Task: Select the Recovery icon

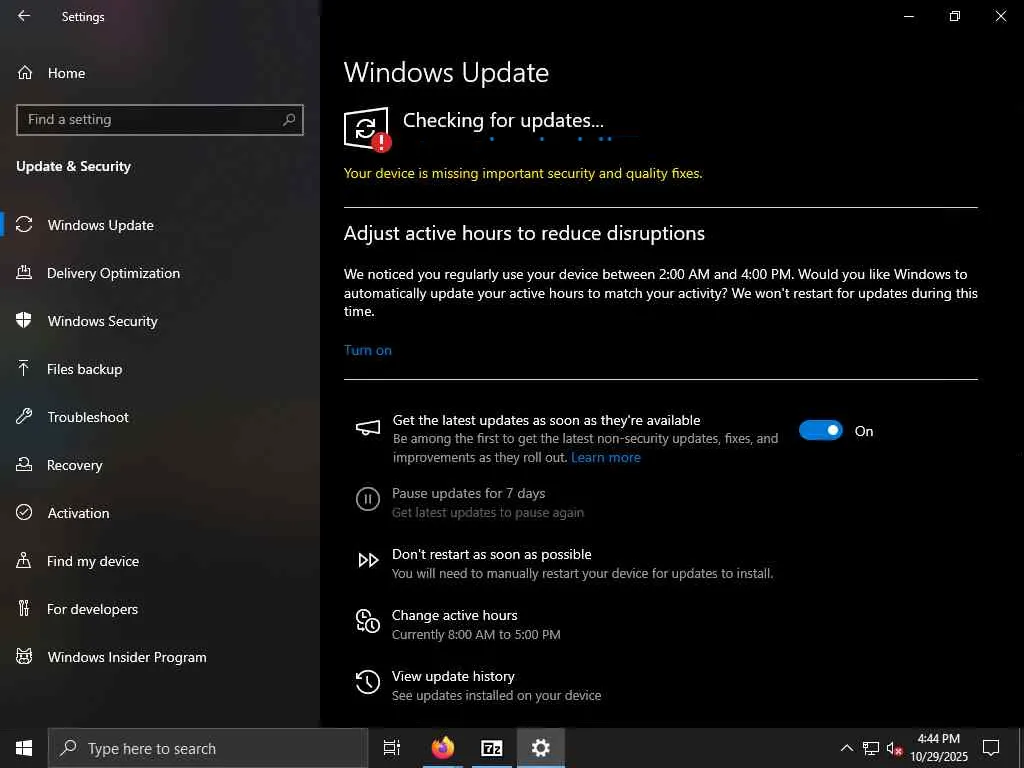Action: tap(24, 465)
